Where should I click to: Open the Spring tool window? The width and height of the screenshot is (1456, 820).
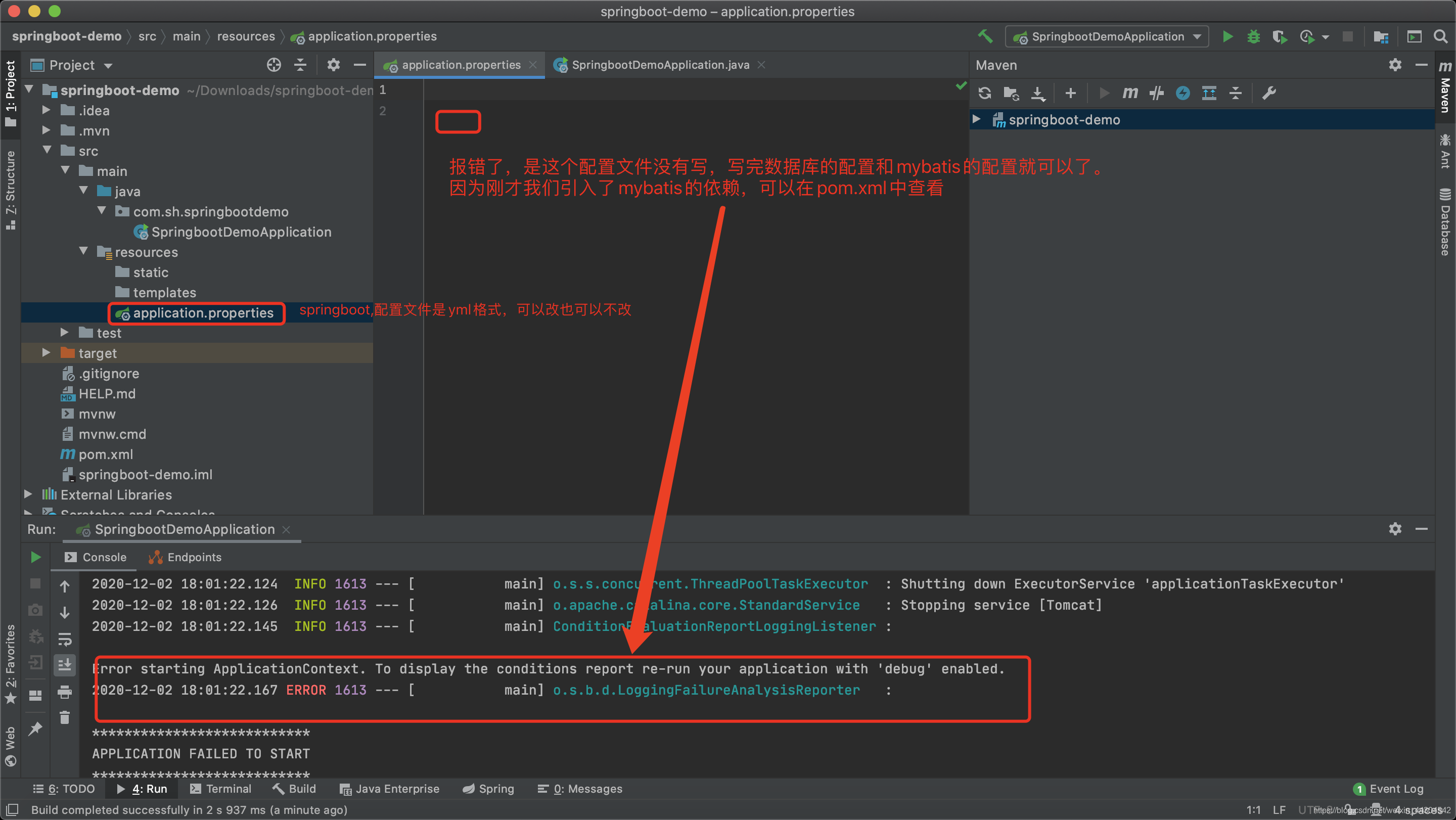click(488, 789)
